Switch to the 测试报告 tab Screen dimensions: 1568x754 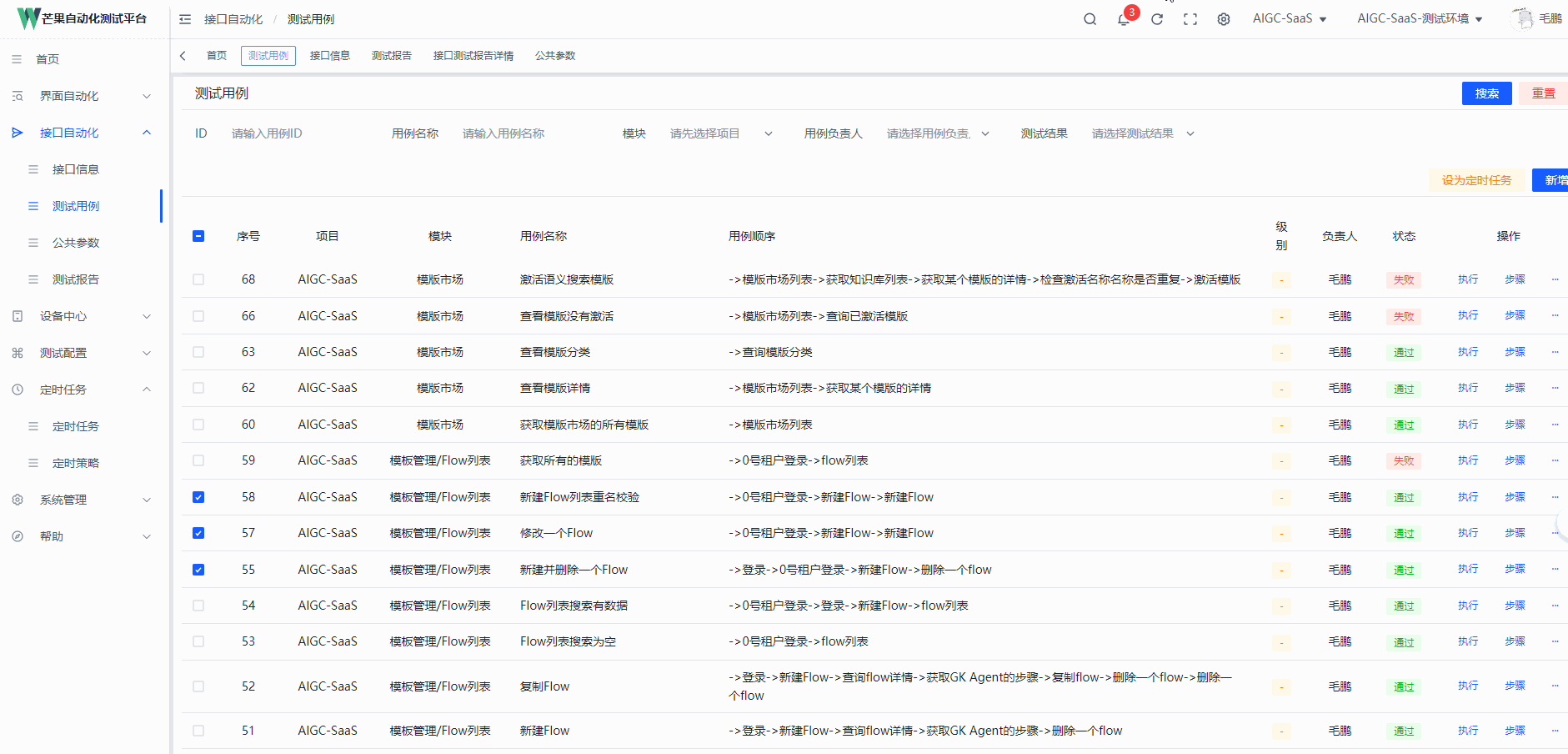391,55
